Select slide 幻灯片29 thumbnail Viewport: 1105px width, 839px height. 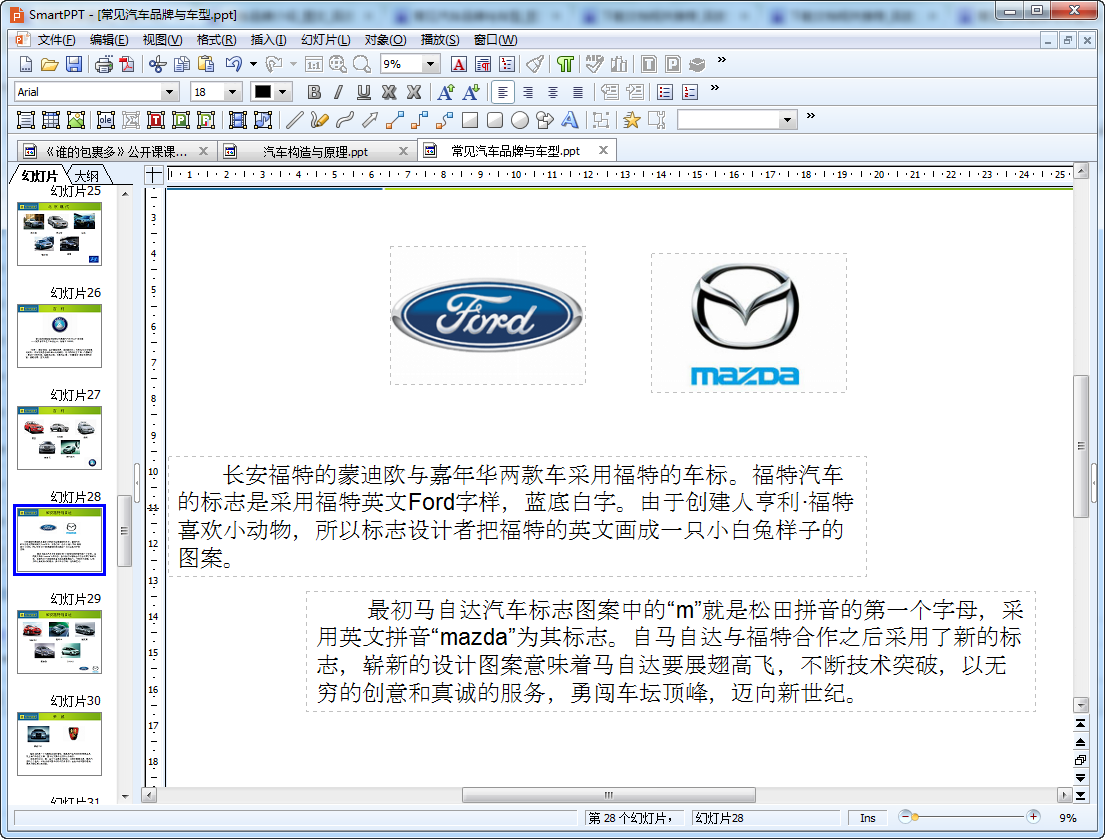tap(60, 642)
